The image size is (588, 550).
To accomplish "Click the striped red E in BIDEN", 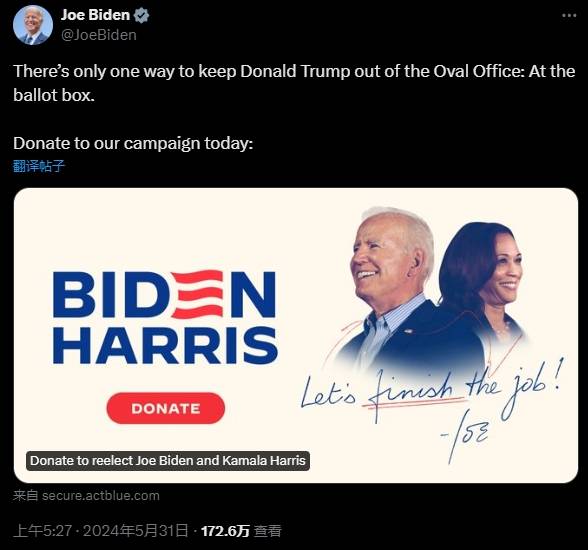I will coord(198,294).
